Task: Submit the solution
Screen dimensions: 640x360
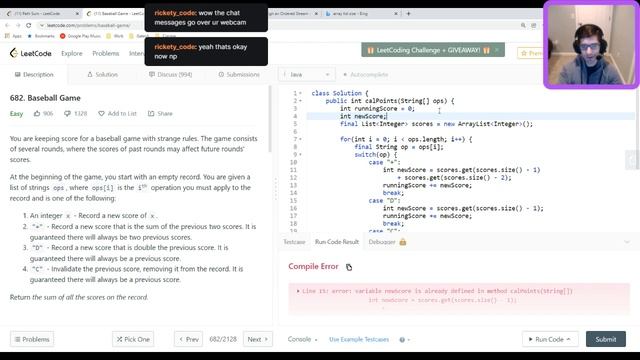Action: pyautogui.click(x=606, y=339)
